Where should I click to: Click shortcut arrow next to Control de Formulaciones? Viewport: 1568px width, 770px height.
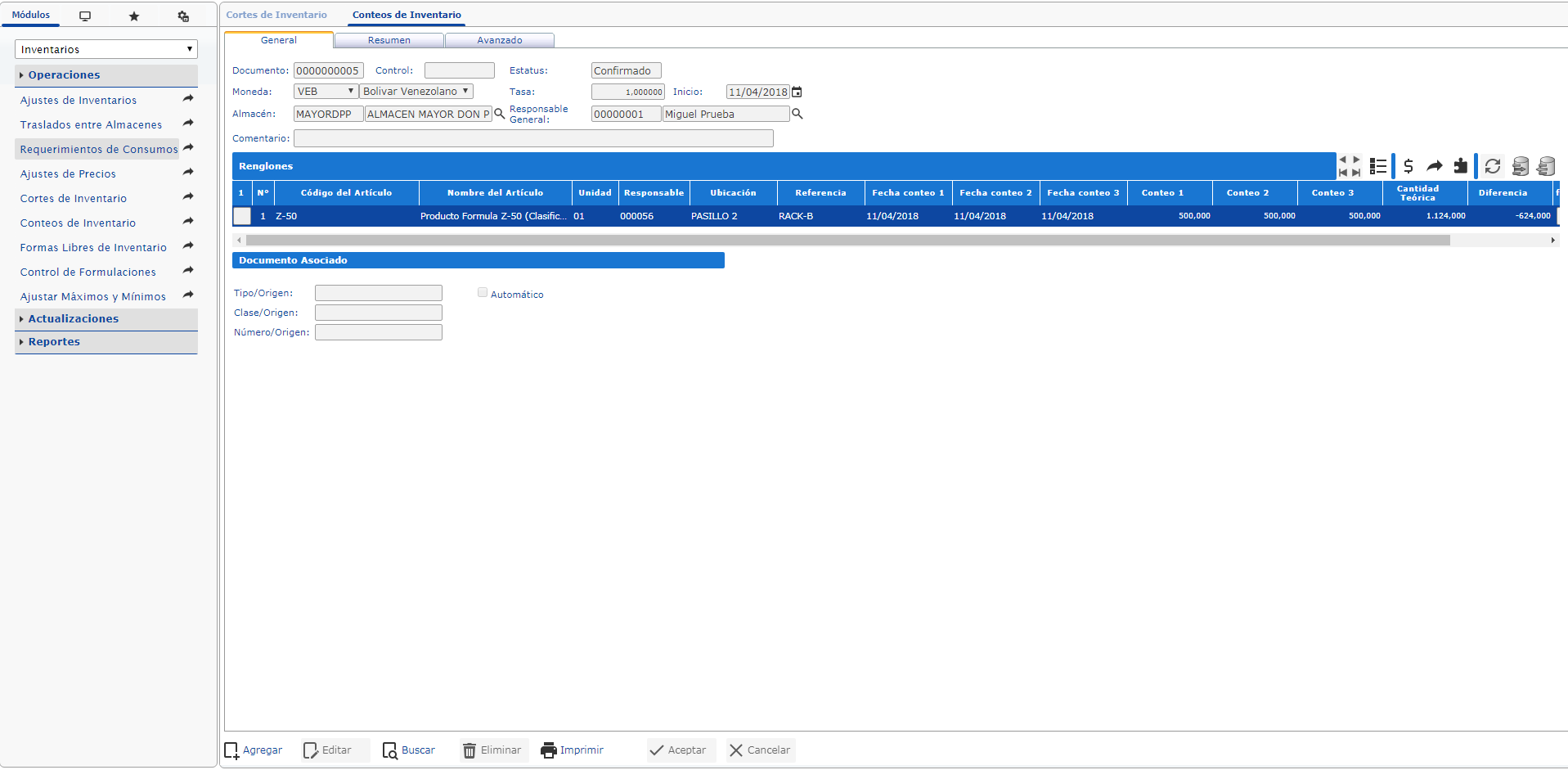[188, 270]
